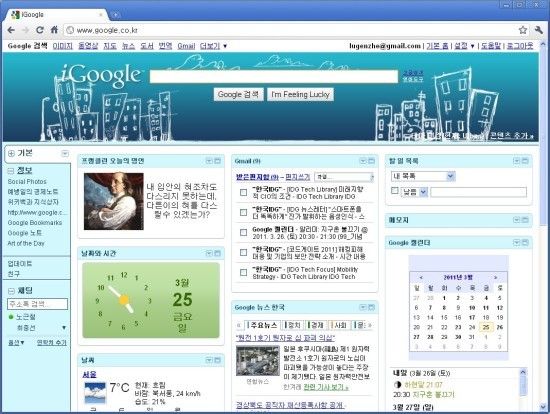The width and height of the screenshot is (550, 414).
Task: Maximize the date and time gadget
Action: pos(217,253)
